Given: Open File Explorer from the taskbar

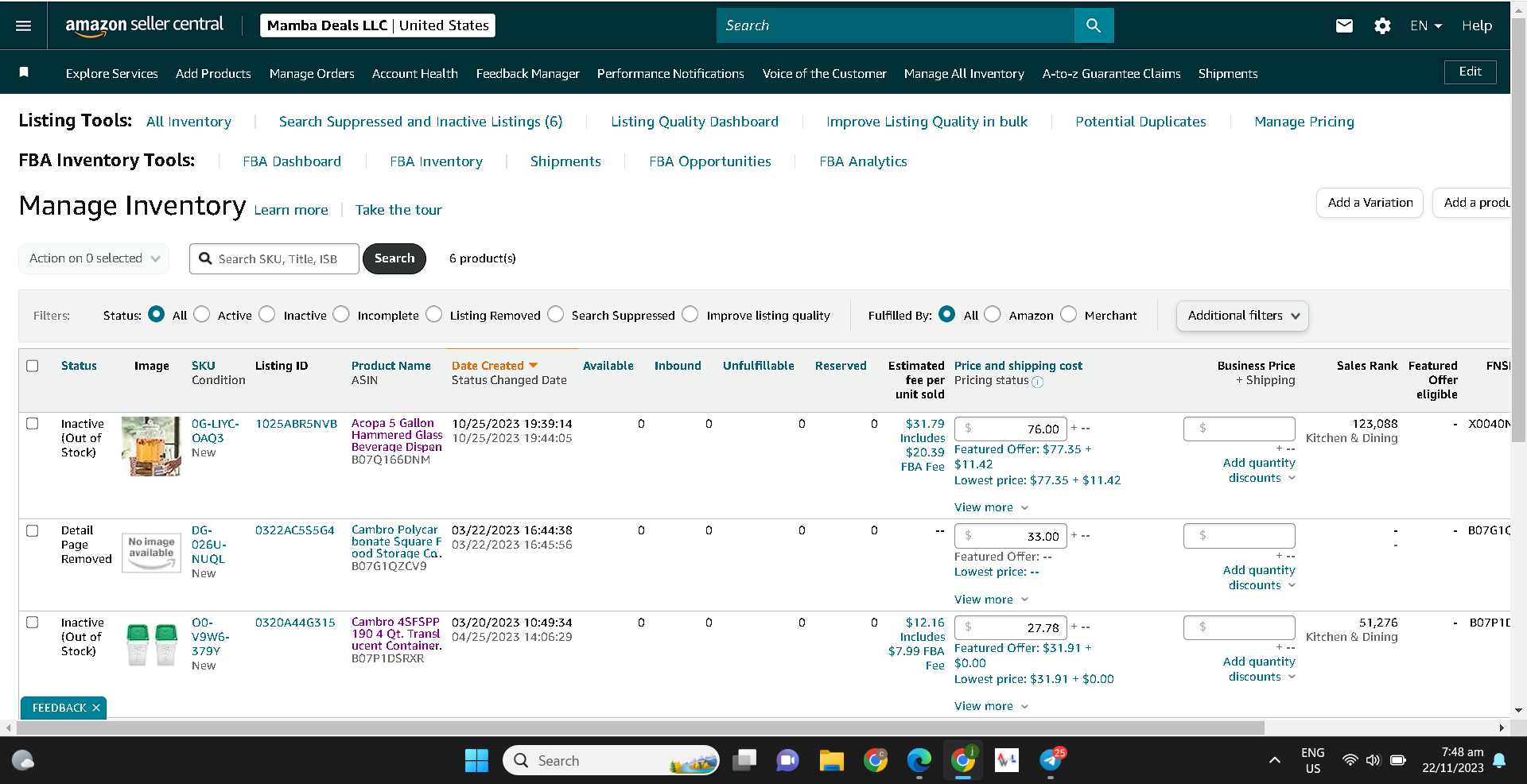Looking at the screenshot, I should tap(831, 761).
